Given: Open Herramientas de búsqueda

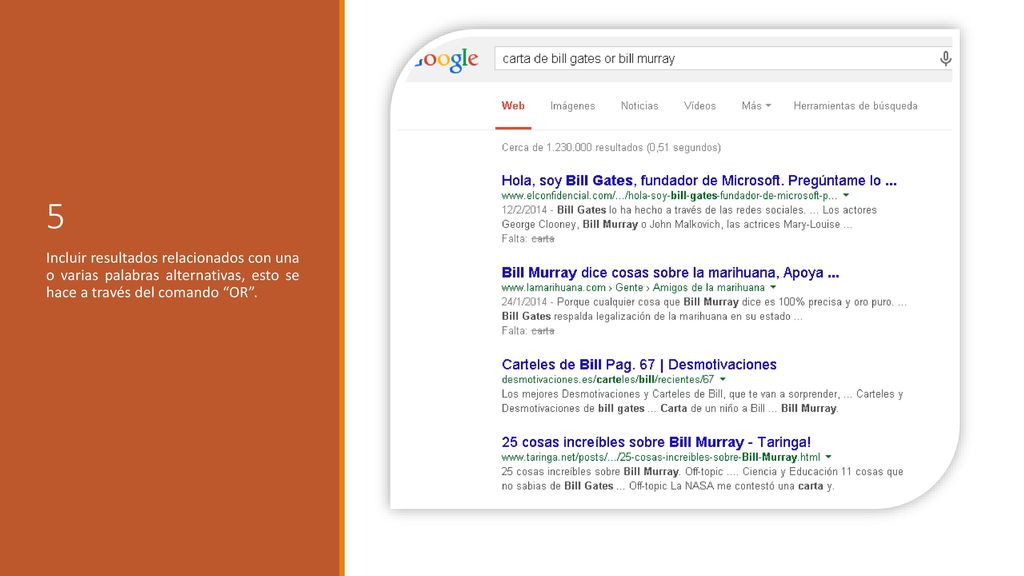Looking at the screenshot, I should (855, 106).
